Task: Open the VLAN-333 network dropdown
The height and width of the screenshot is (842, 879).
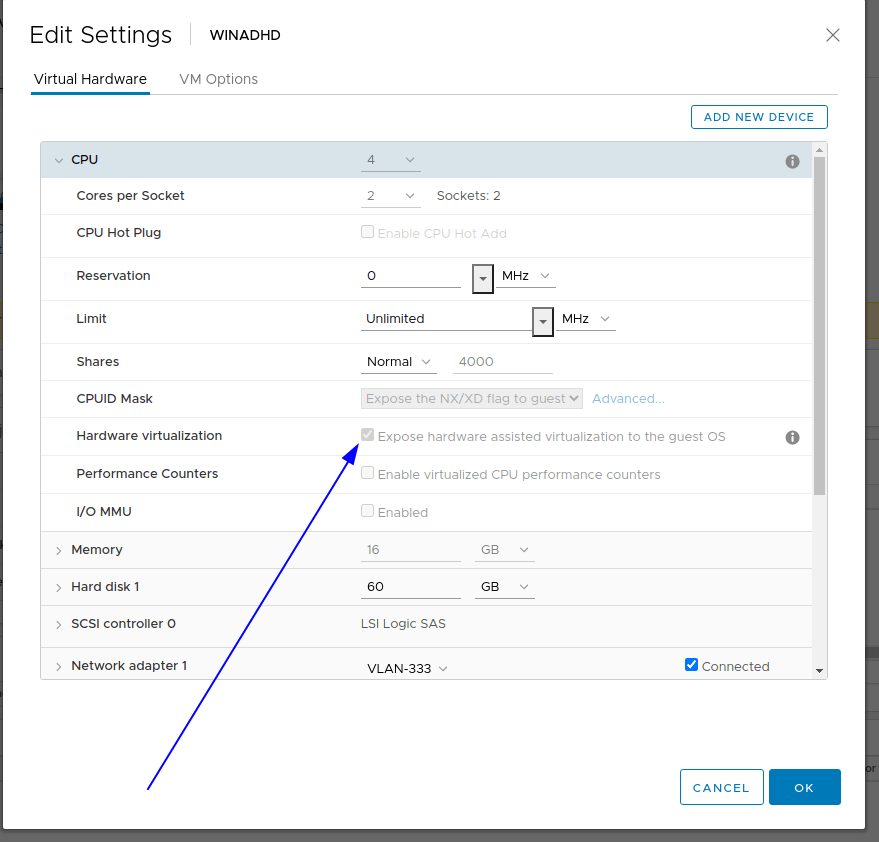Action: coord(407,668)
